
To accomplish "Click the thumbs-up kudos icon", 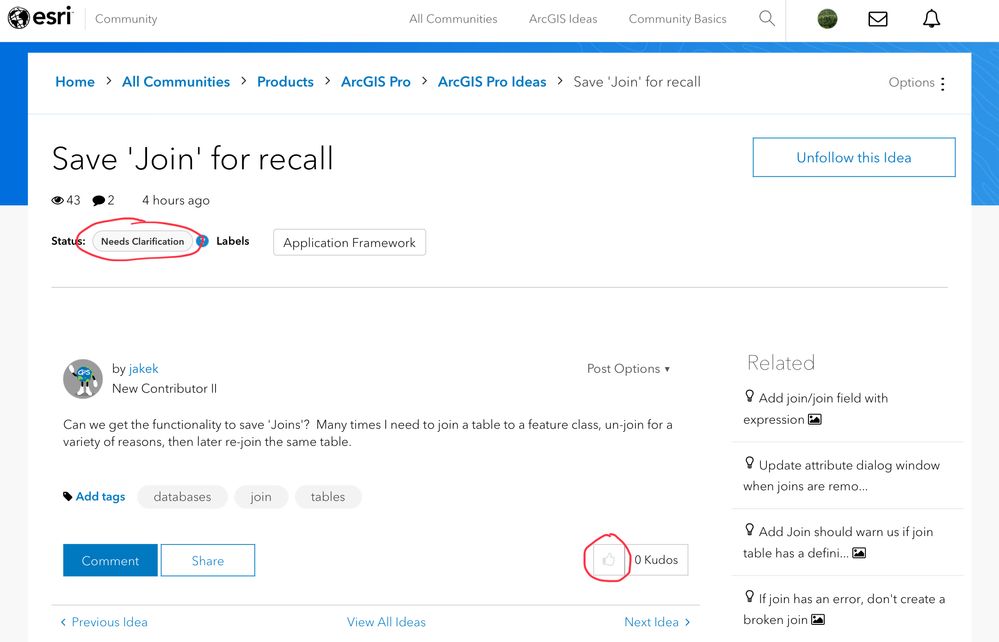I will 608,560.
